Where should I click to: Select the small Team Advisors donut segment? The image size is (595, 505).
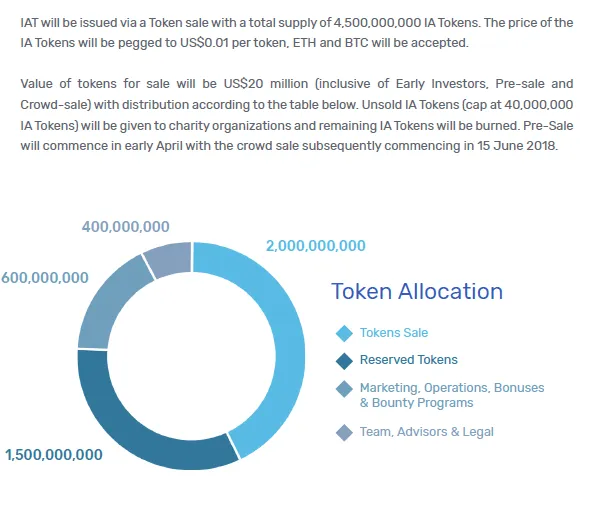click(170, 258)
